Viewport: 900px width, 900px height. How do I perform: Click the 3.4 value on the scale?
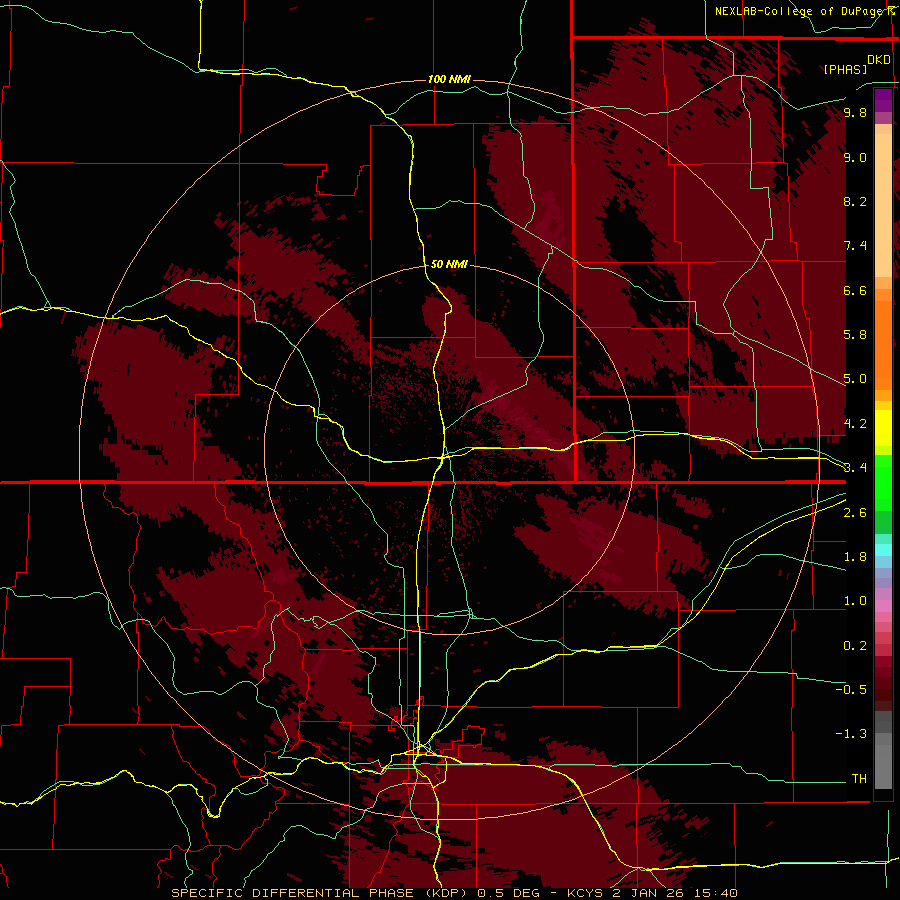tap(855, 468)
